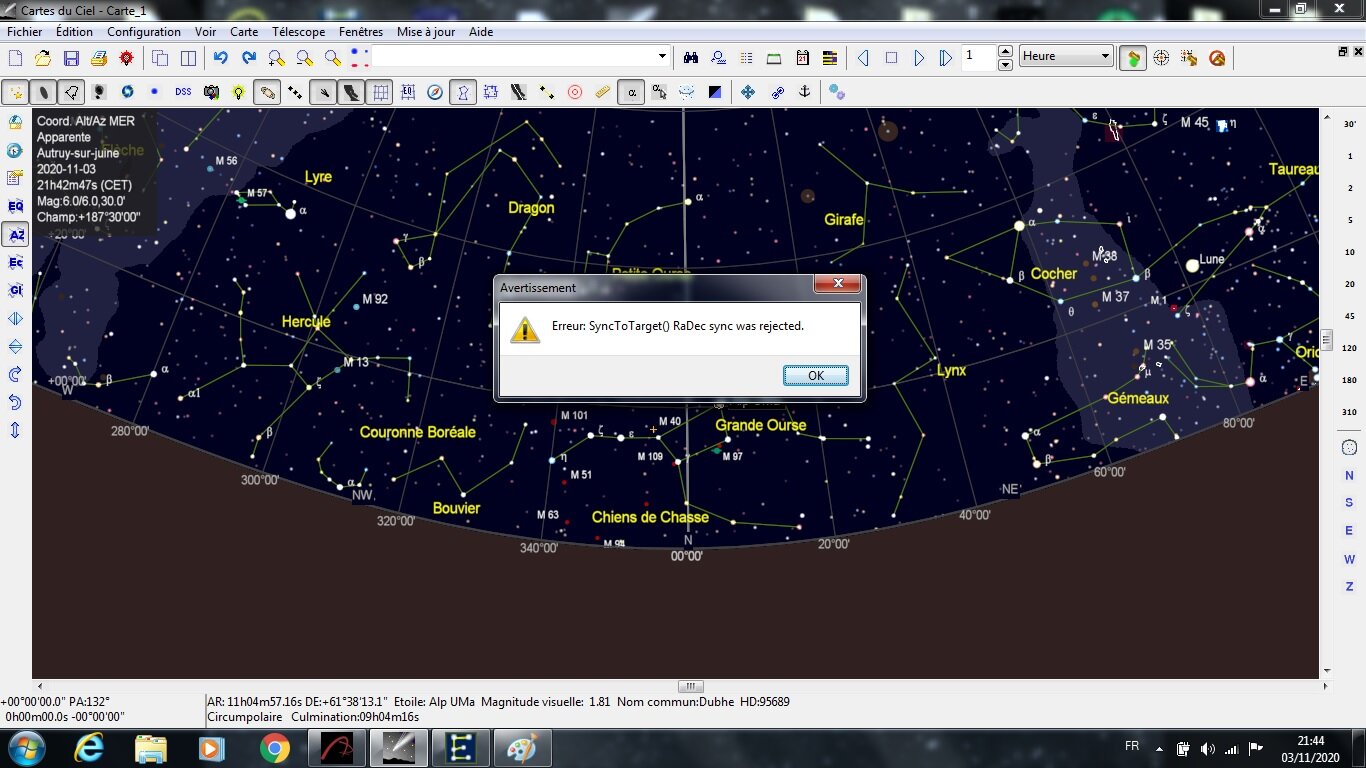
Task: Open the Configuration menu
Action: tap(144, 32)
